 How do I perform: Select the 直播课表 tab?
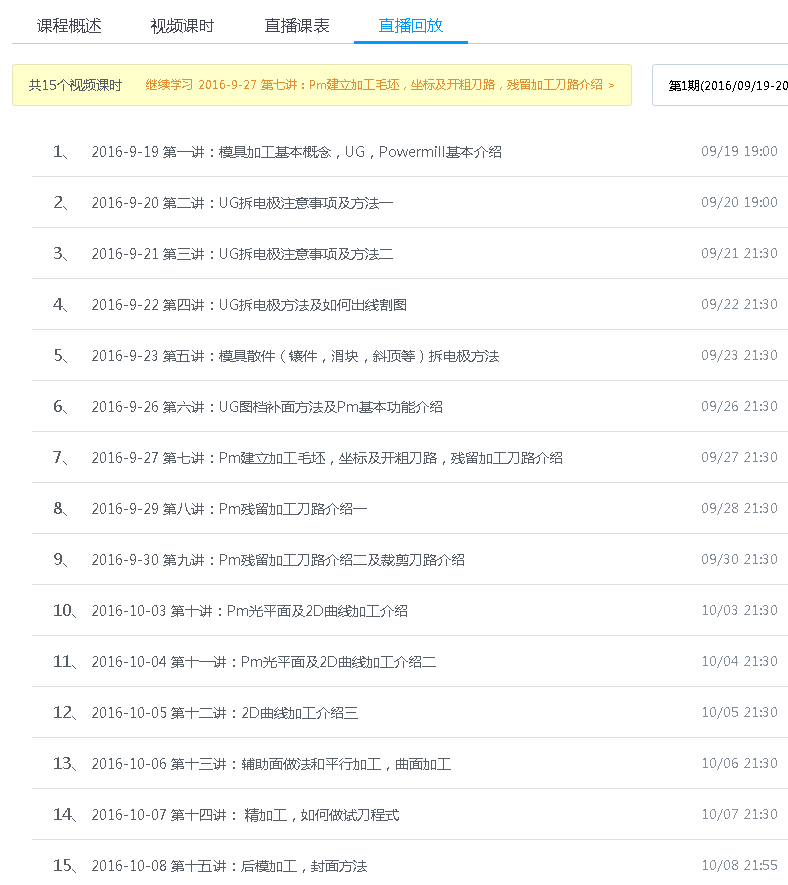click(x=297, y=26)
